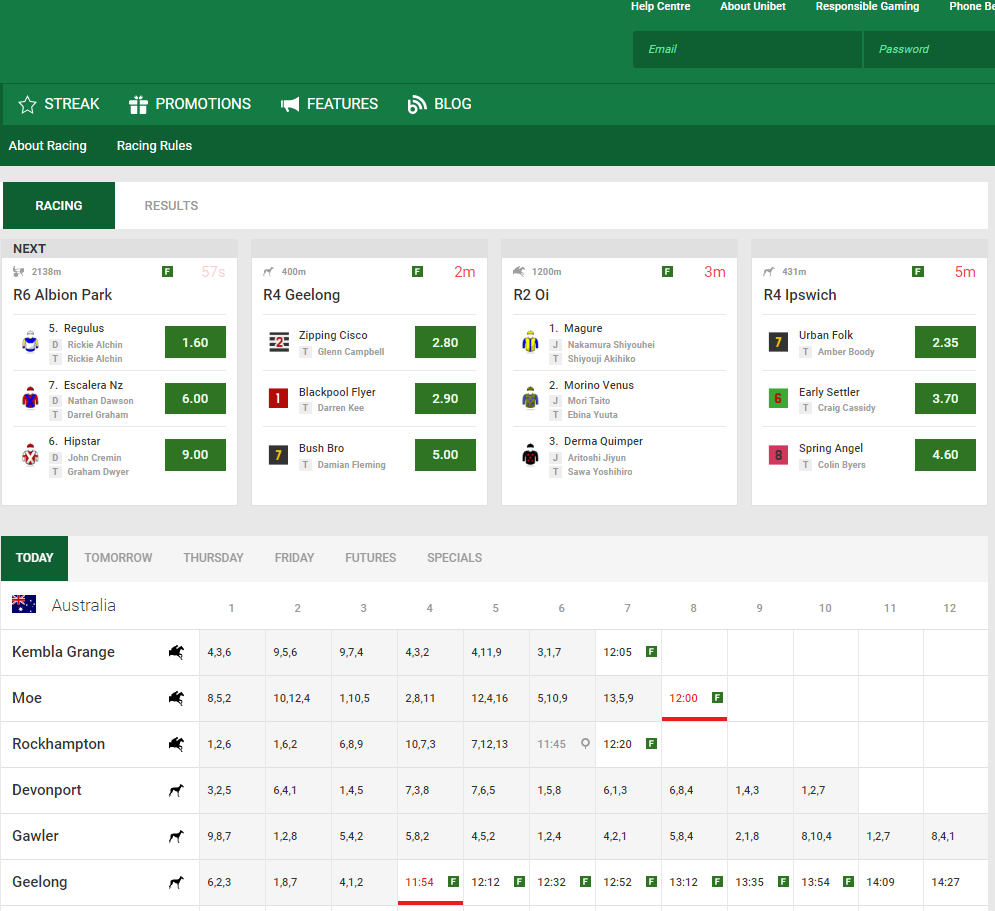Click the harness racing icon on R6 Albion Park card

[x=18, y=272]
